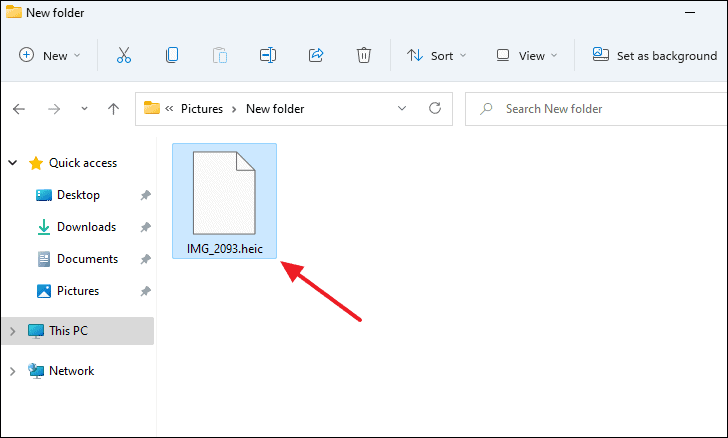The image size is (728, 438).
Task: Expand the address bar history dropdown
Action: point(402,108)
